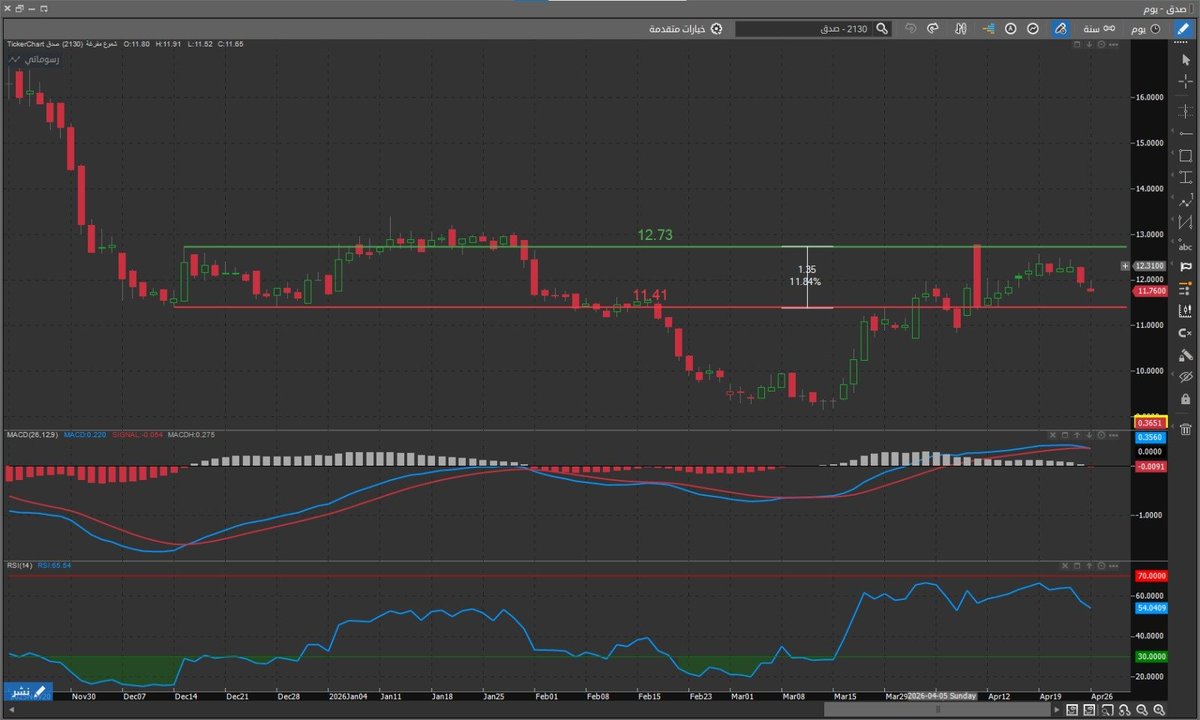
Task: Click the circled A auto-scale icon
Action: (x=1010, y=29)
